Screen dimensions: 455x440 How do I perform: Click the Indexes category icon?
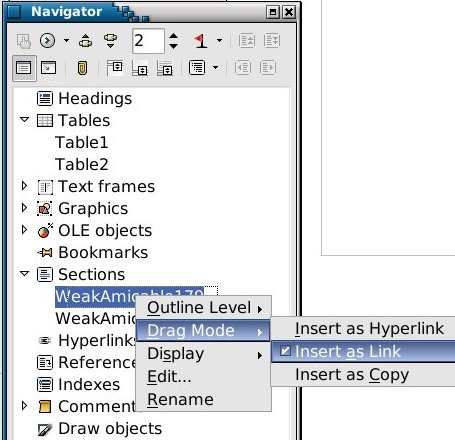[x=45, y=385]
